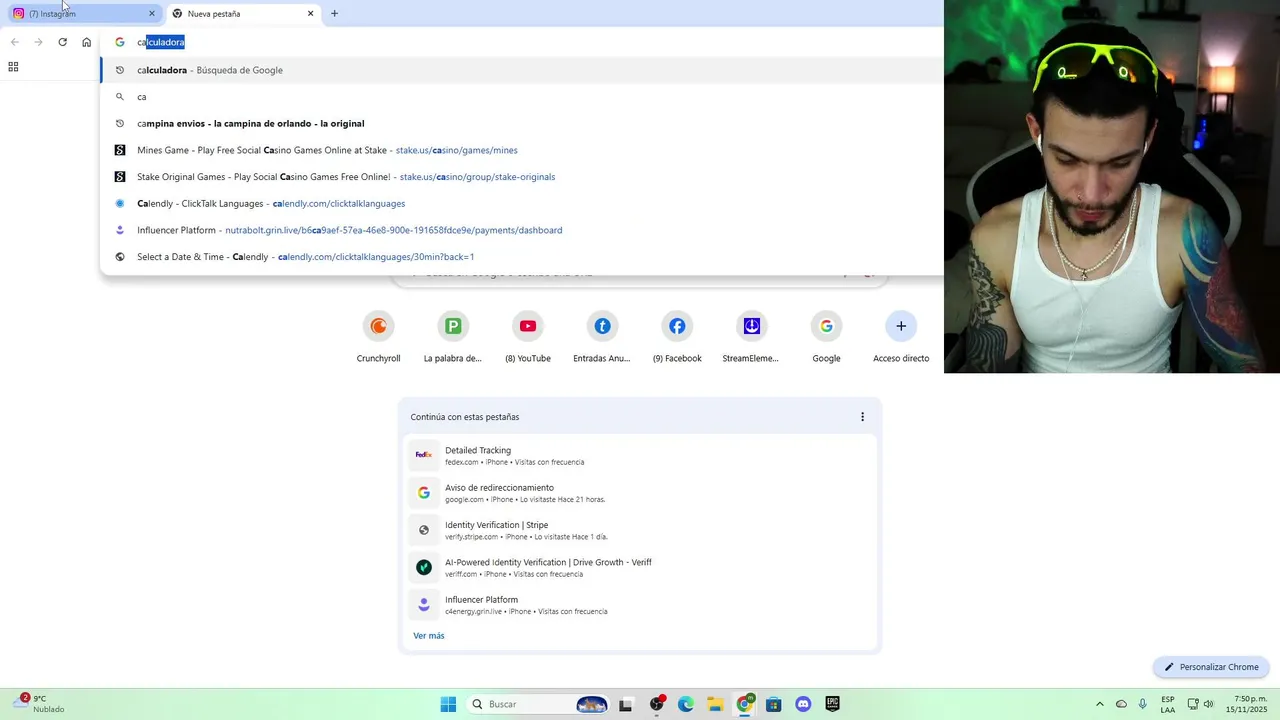
Task: Click the Ver más link
Action: click(429, 636)
